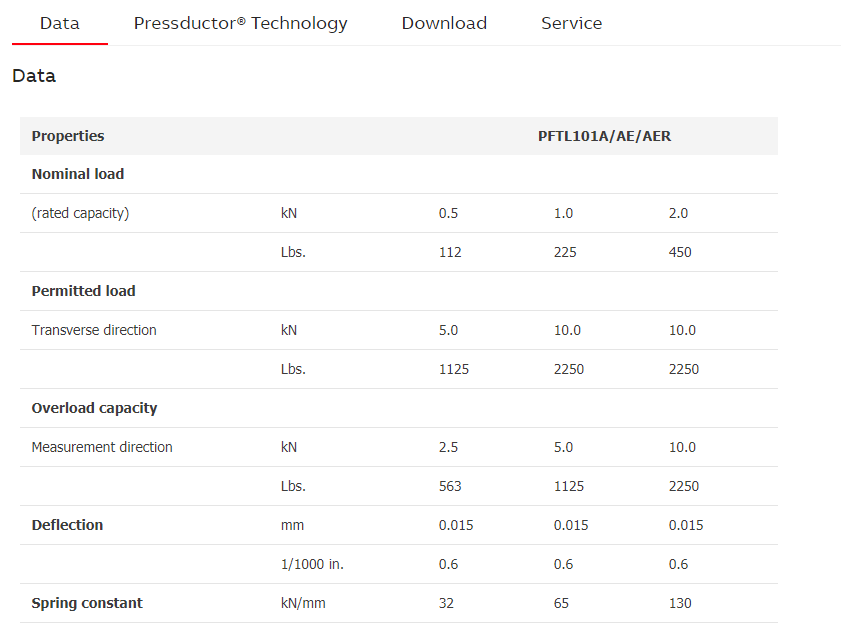Click the Transverse direction row label
The image size is (841, 625).
point(94,330)
